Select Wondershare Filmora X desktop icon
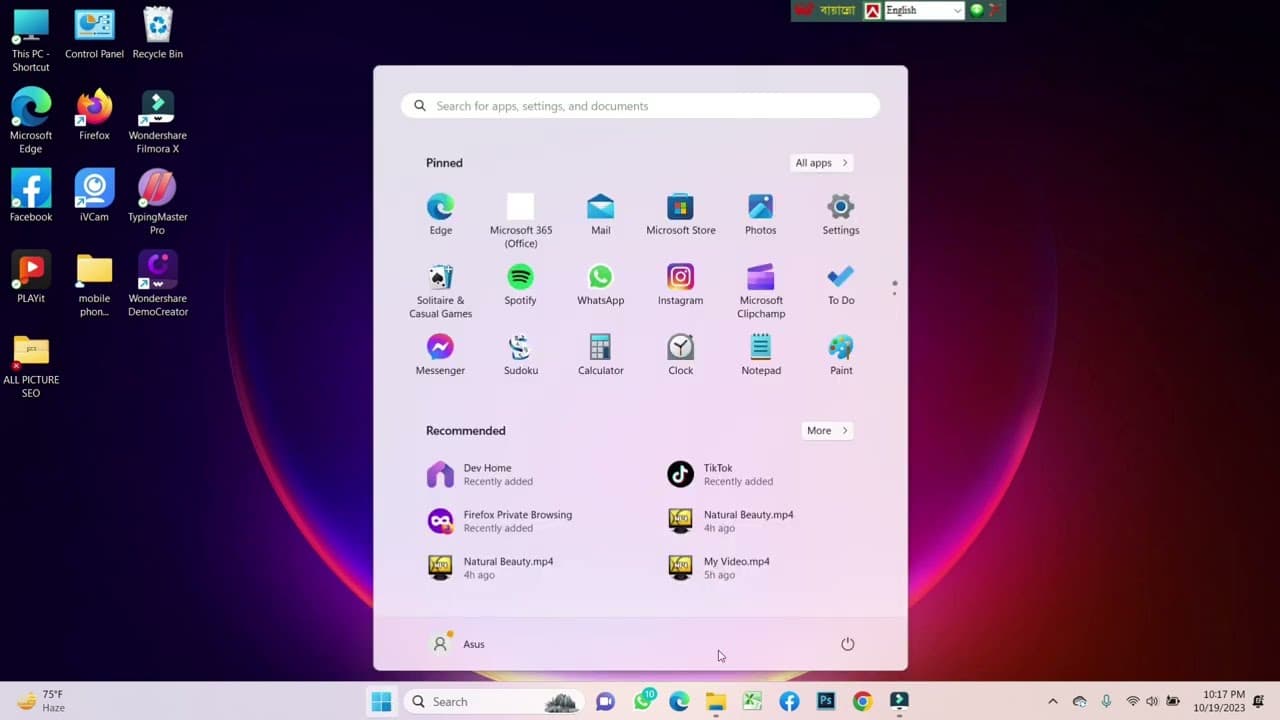The width and height of the screenshot is (1280, 720). (x=157, y=121)
